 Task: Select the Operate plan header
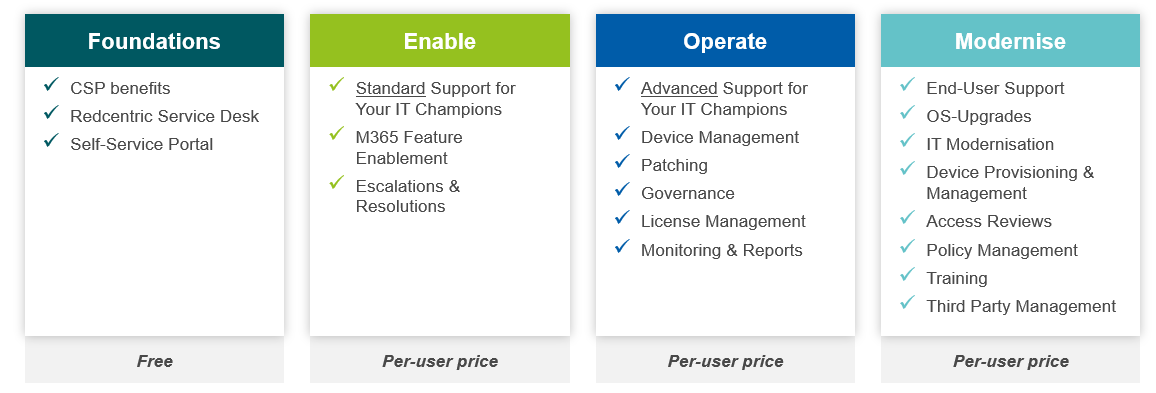click(725, 41)
